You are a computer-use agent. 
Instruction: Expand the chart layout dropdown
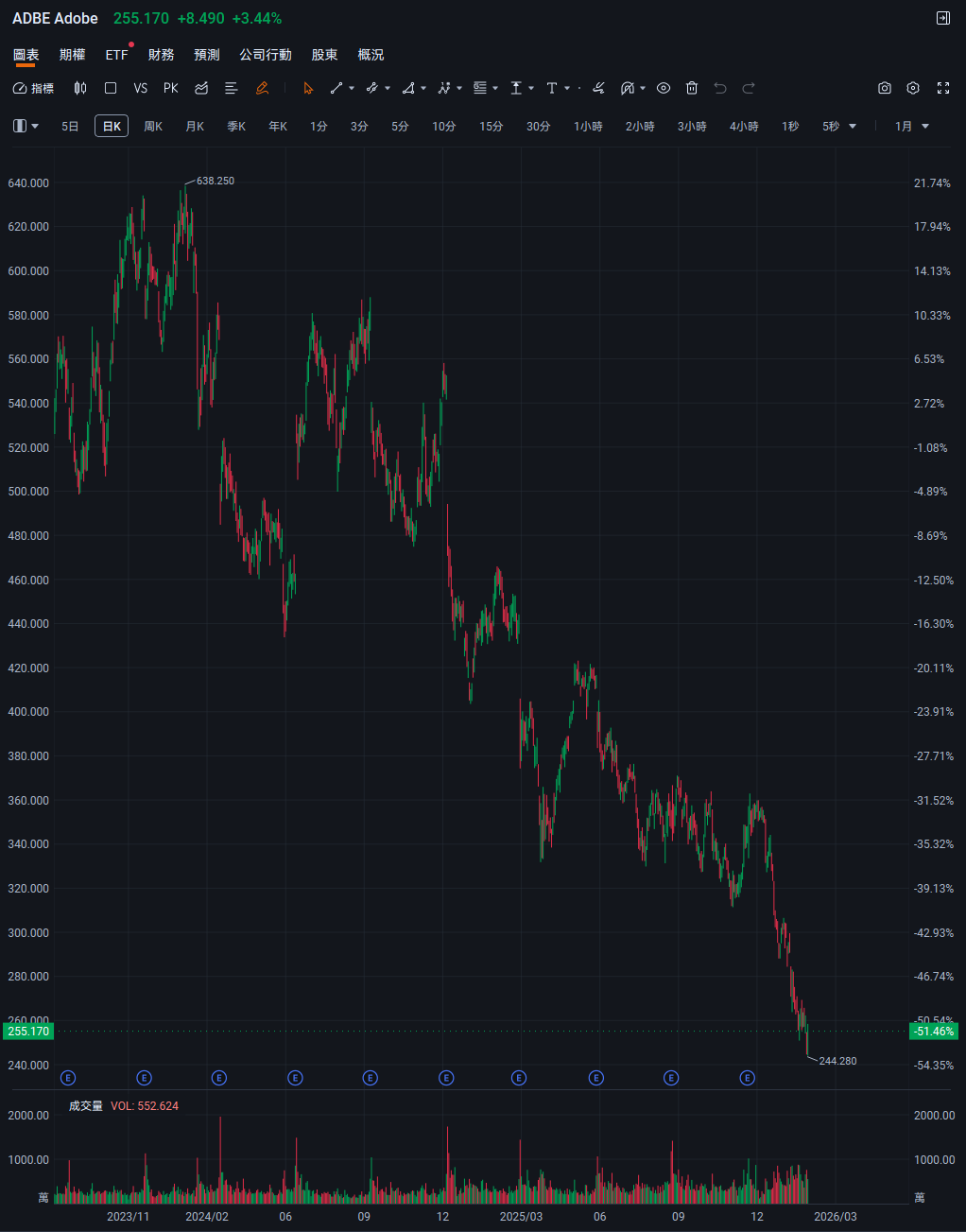(x=26, y=126)
